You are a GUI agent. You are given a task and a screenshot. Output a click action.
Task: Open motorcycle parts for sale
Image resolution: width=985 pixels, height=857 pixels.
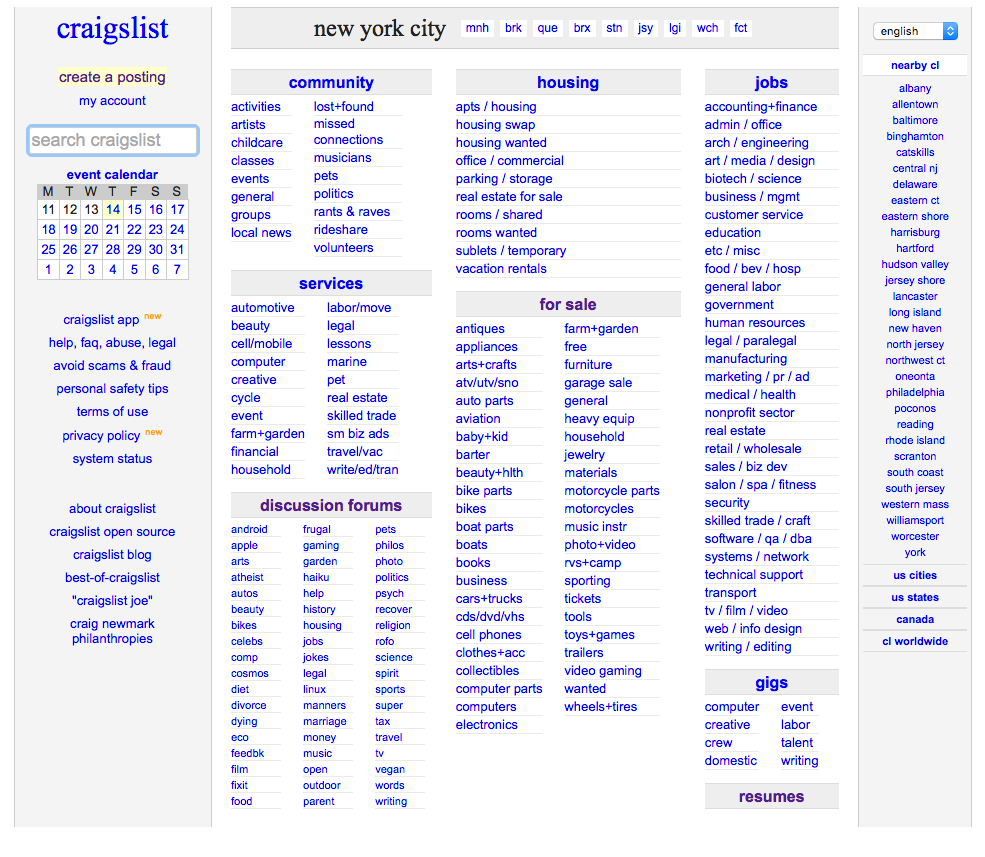coord(612,491)
